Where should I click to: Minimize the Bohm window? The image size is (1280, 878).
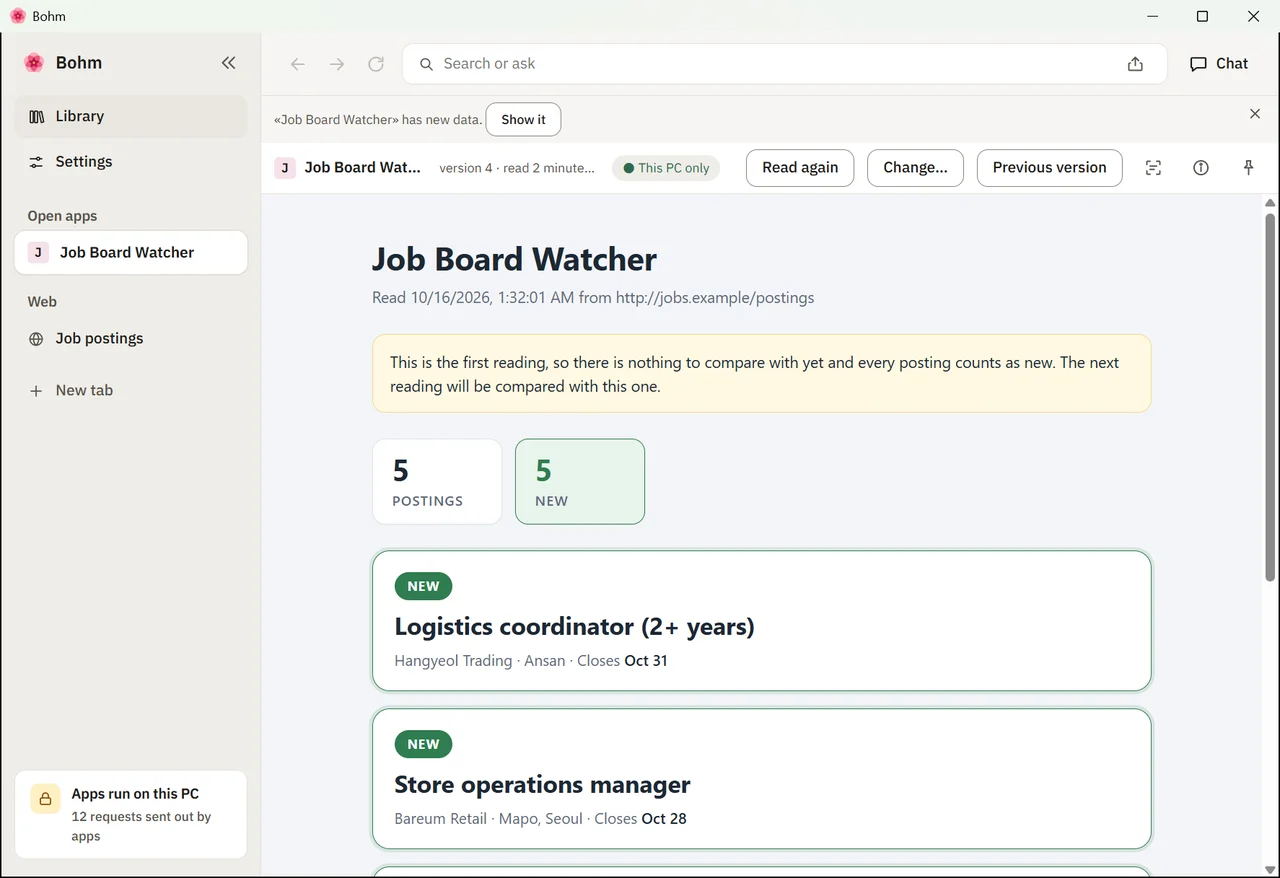click(x=1152, y=16)
